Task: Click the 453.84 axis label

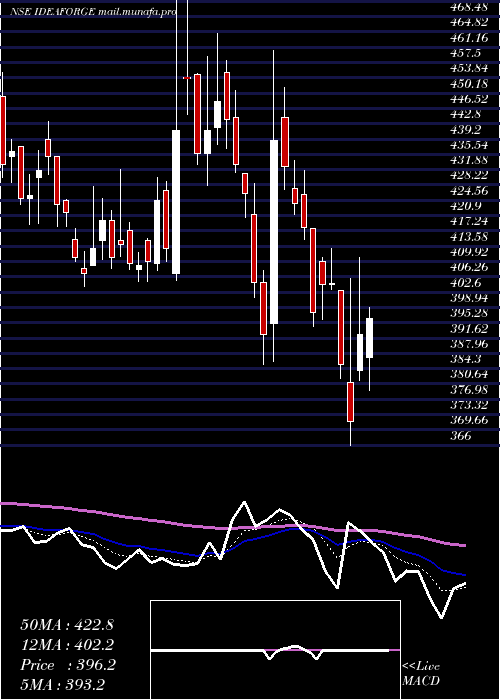Action: click(x=469, y=68)
